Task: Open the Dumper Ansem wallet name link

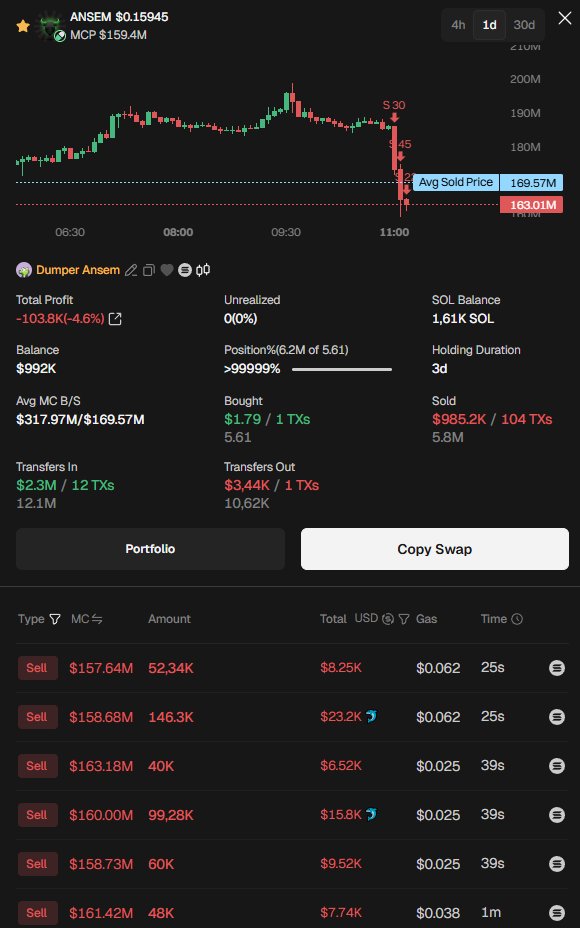Action: click(x=78, y=270)
